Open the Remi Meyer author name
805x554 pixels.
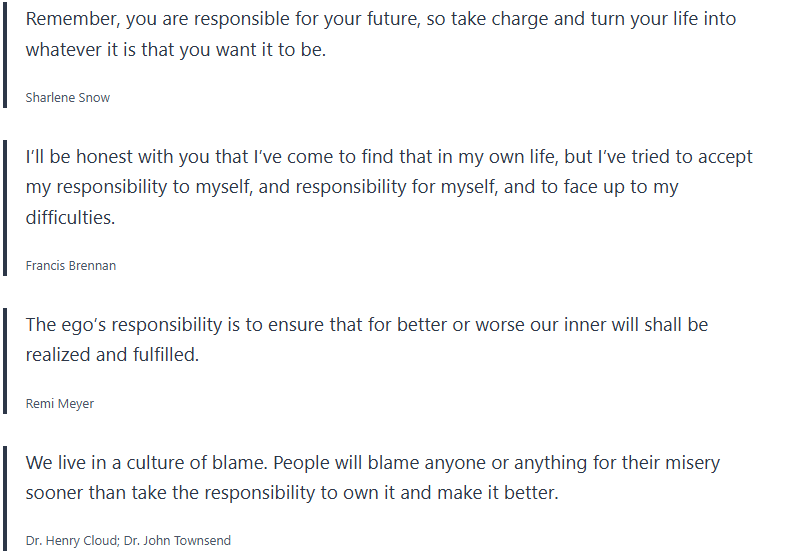[x=58, y=404]
